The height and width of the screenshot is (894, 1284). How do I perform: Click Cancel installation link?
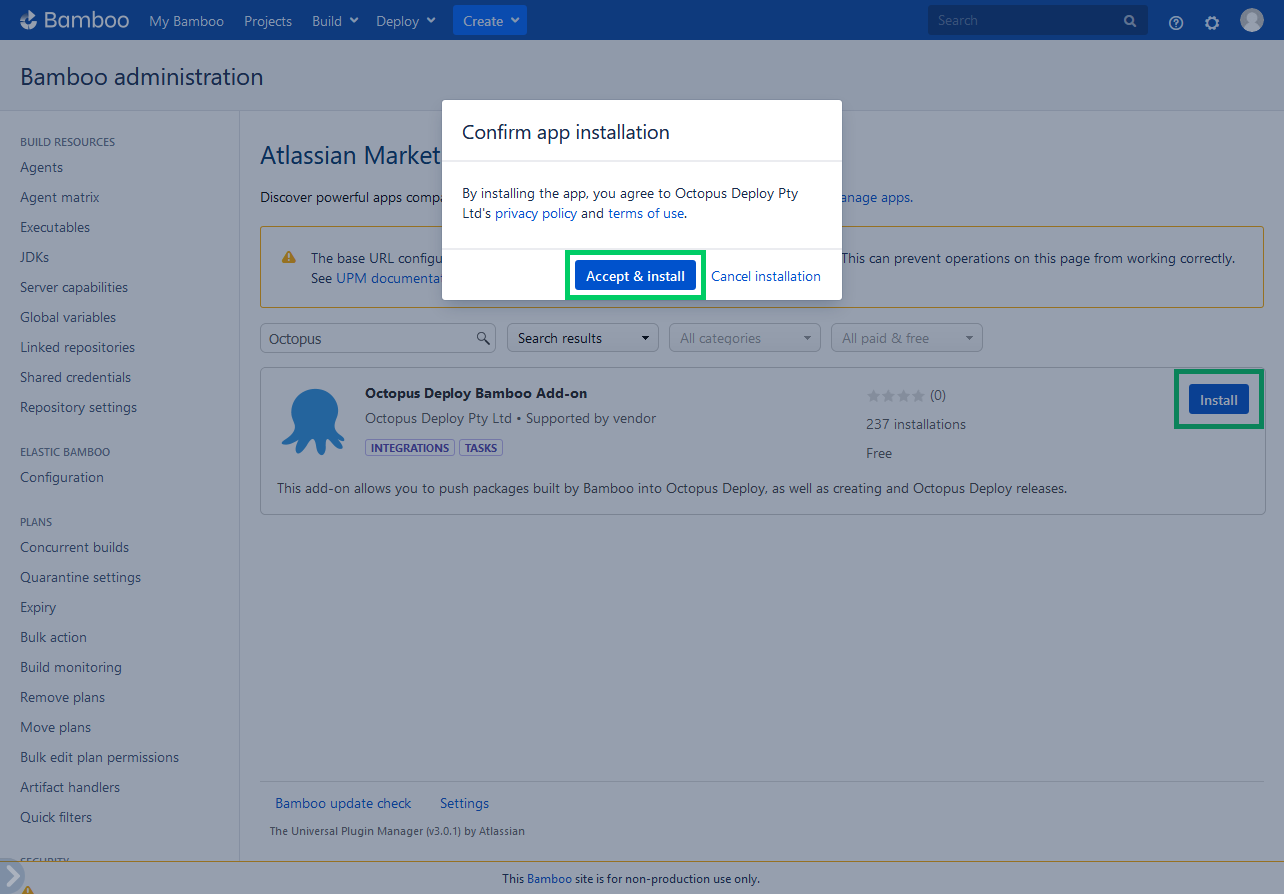[x=766, y=276]
